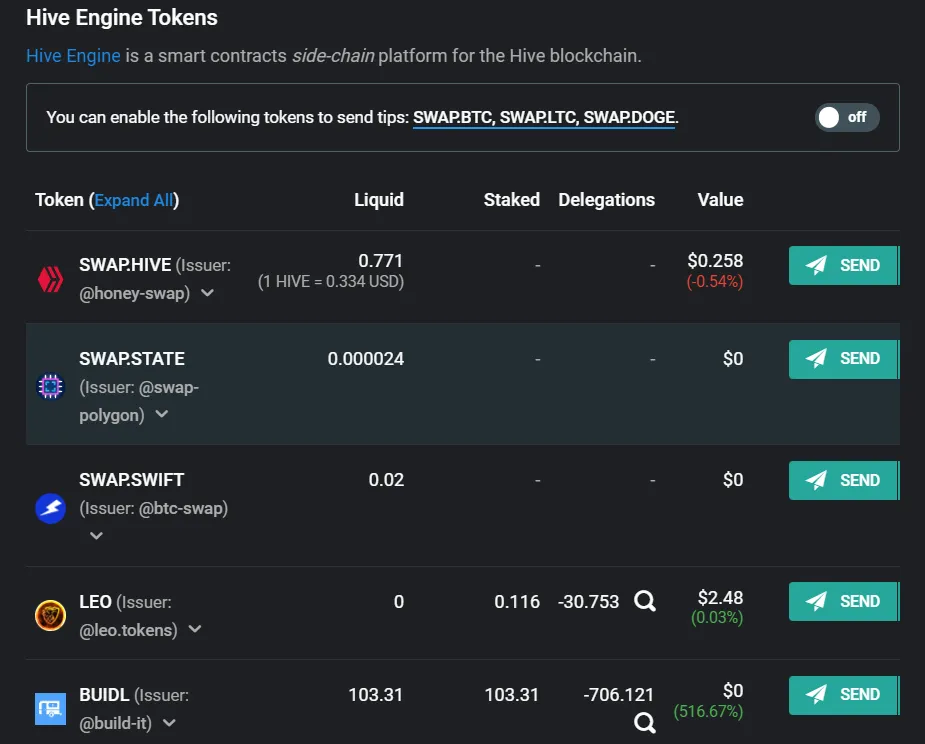Click the Hive Engine Tokens heading
Image resolution: width=925 pixels, height=744 pixels.
[x=122, y=18]
